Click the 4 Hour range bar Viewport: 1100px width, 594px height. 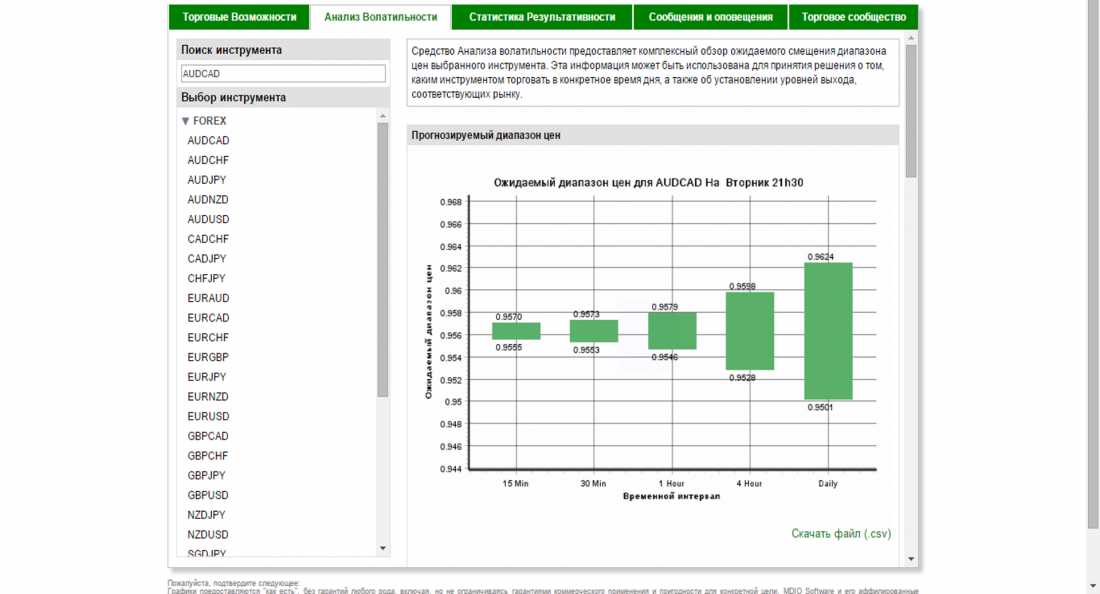pos(749,331)
